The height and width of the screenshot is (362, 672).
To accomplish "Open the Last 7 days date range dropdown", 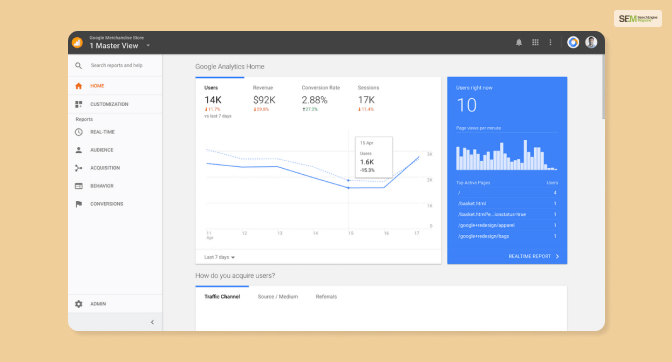I will click(219, 257).
